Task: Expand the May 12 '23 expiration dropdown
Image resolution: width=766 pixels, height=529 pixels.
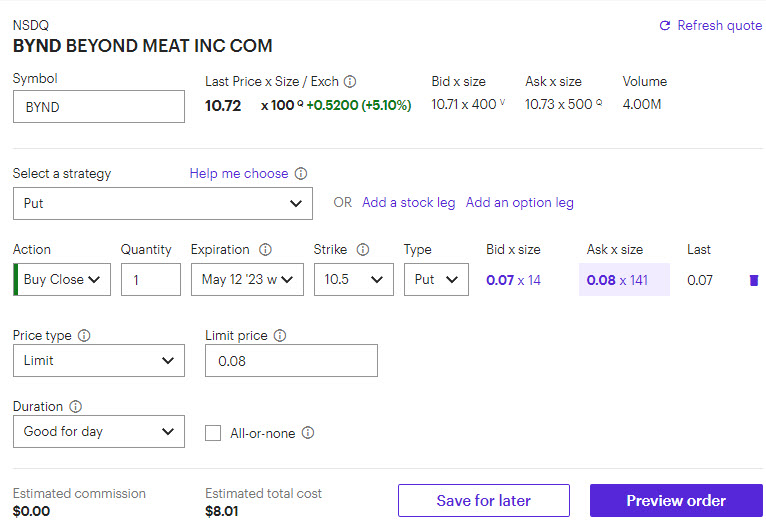Action: click(x=247, y=280)
